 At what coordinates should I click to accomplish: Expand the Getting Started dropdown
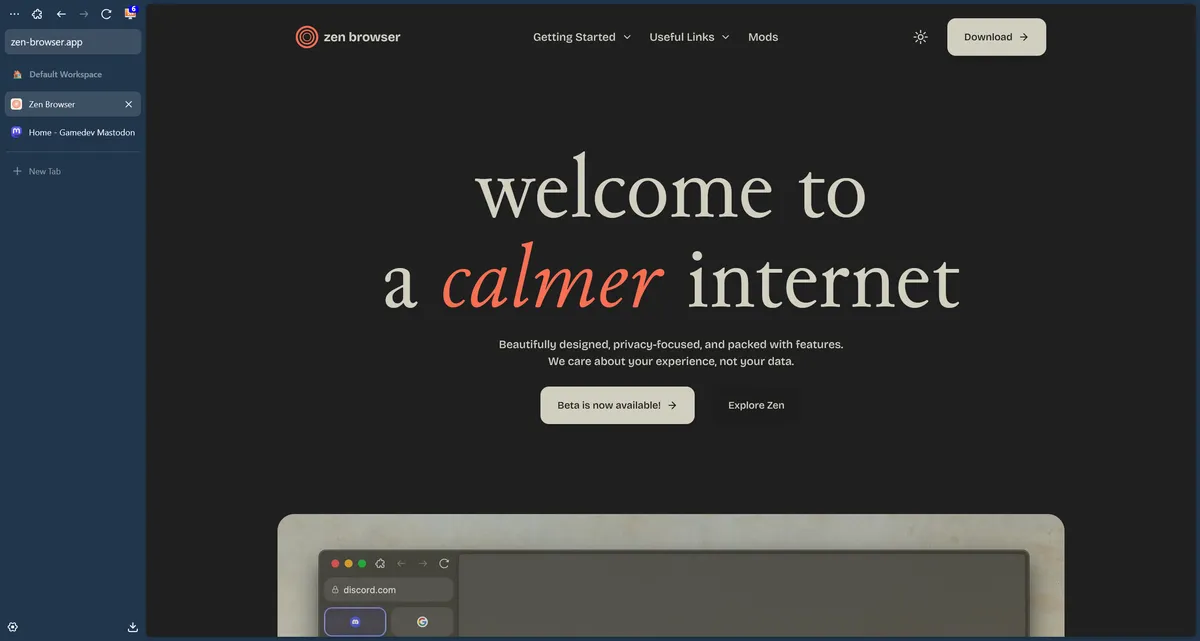click(581, 37)
